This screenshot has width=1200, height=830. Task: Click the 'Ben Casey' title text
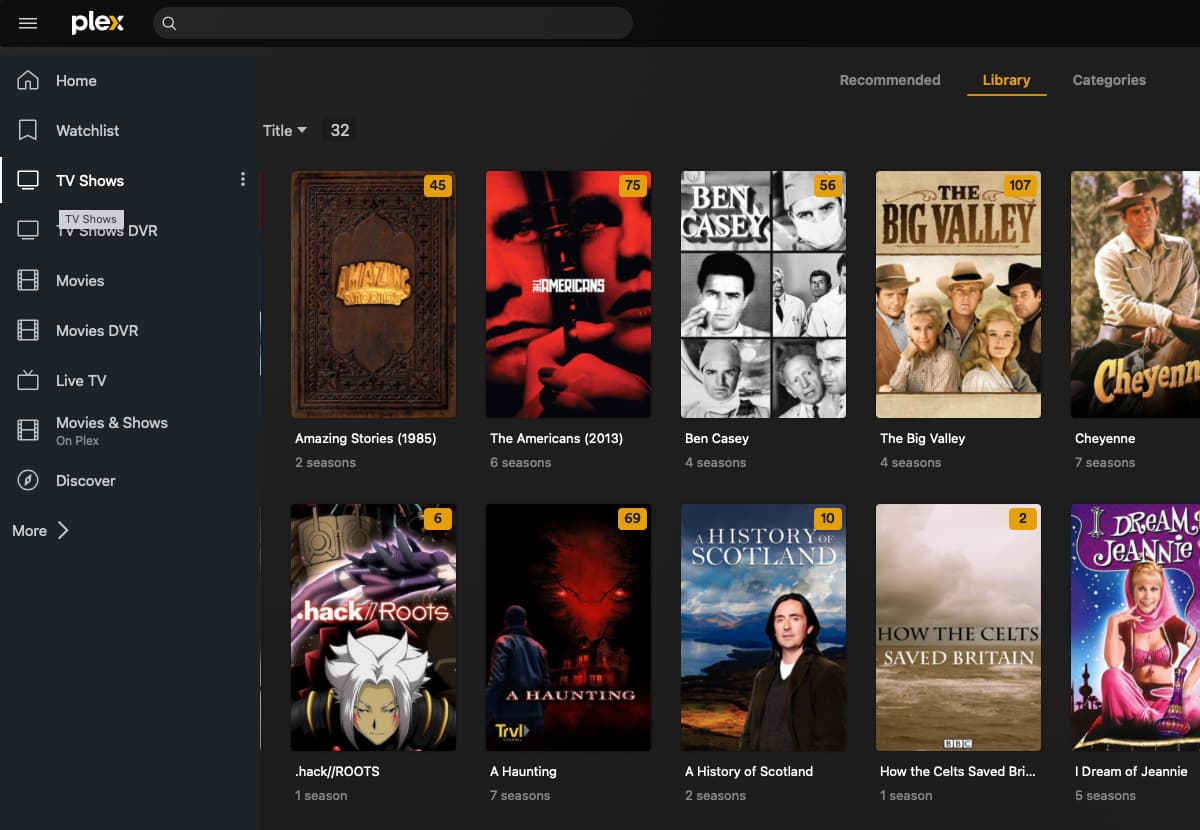coord(717,438)
